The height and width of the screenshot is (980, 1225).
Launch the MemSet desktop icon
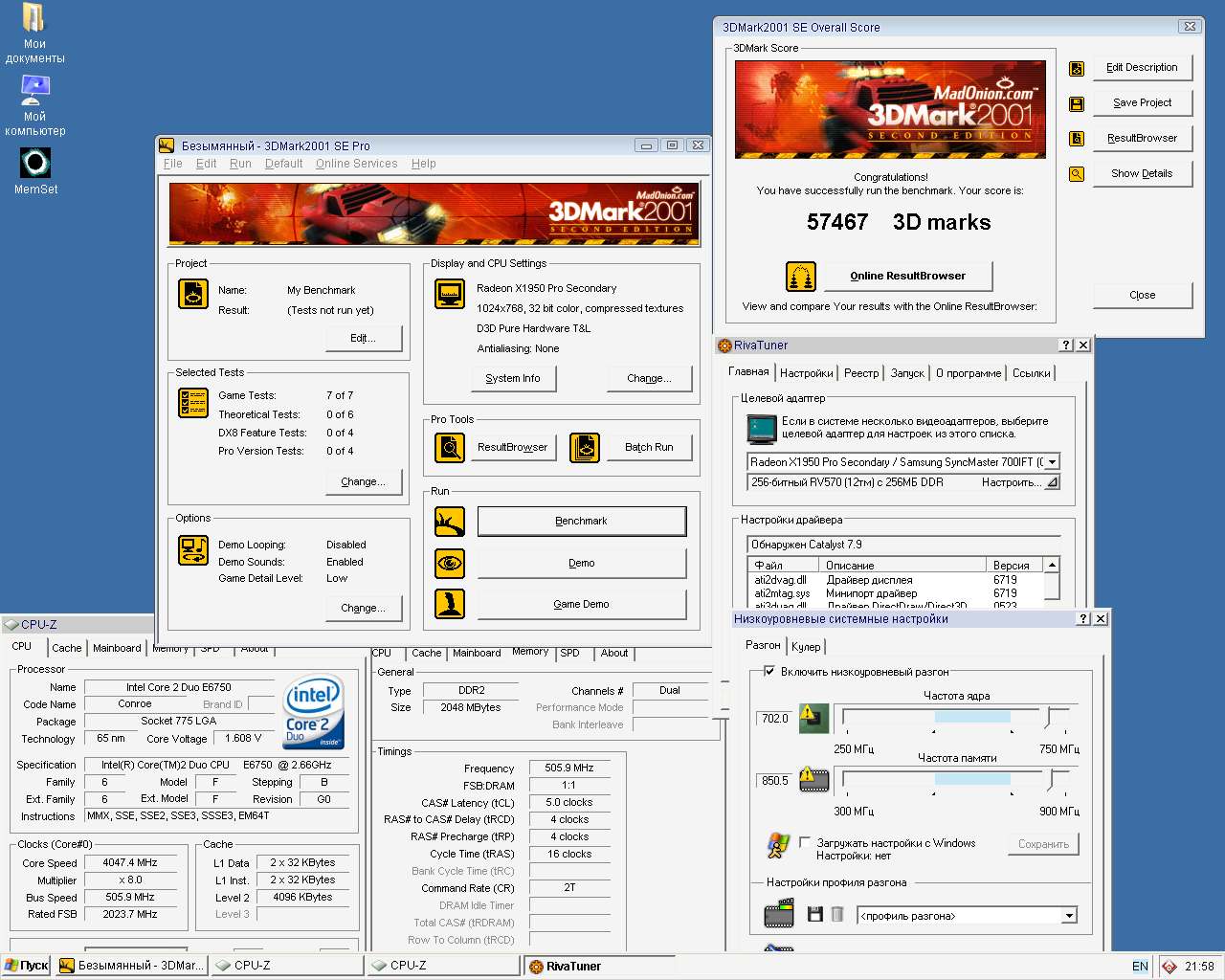(x=35, y=170)
